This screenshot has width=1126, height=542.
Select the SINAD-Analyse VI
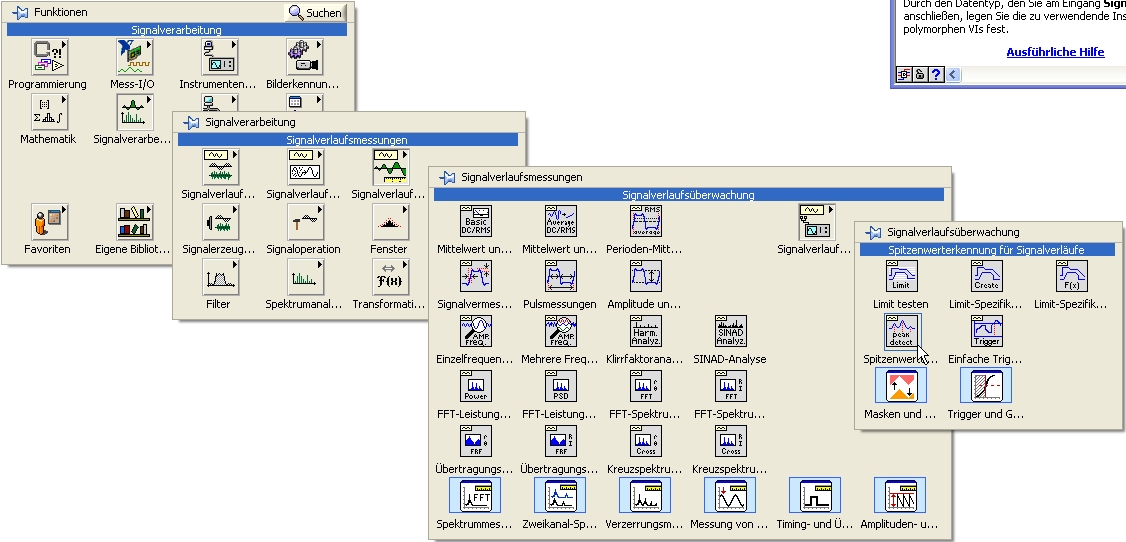731,331
